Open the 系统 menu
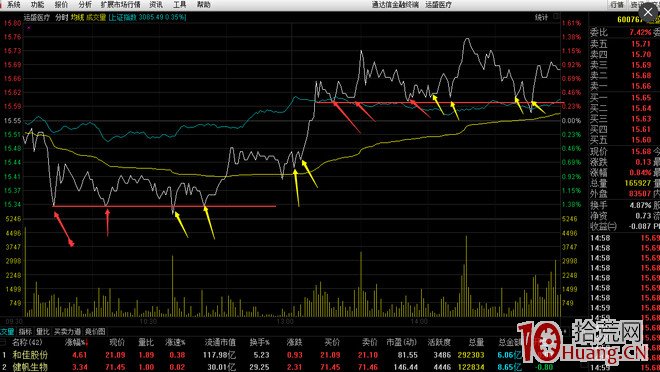Screen dimensions: 660x372 (x=13, y=5)
